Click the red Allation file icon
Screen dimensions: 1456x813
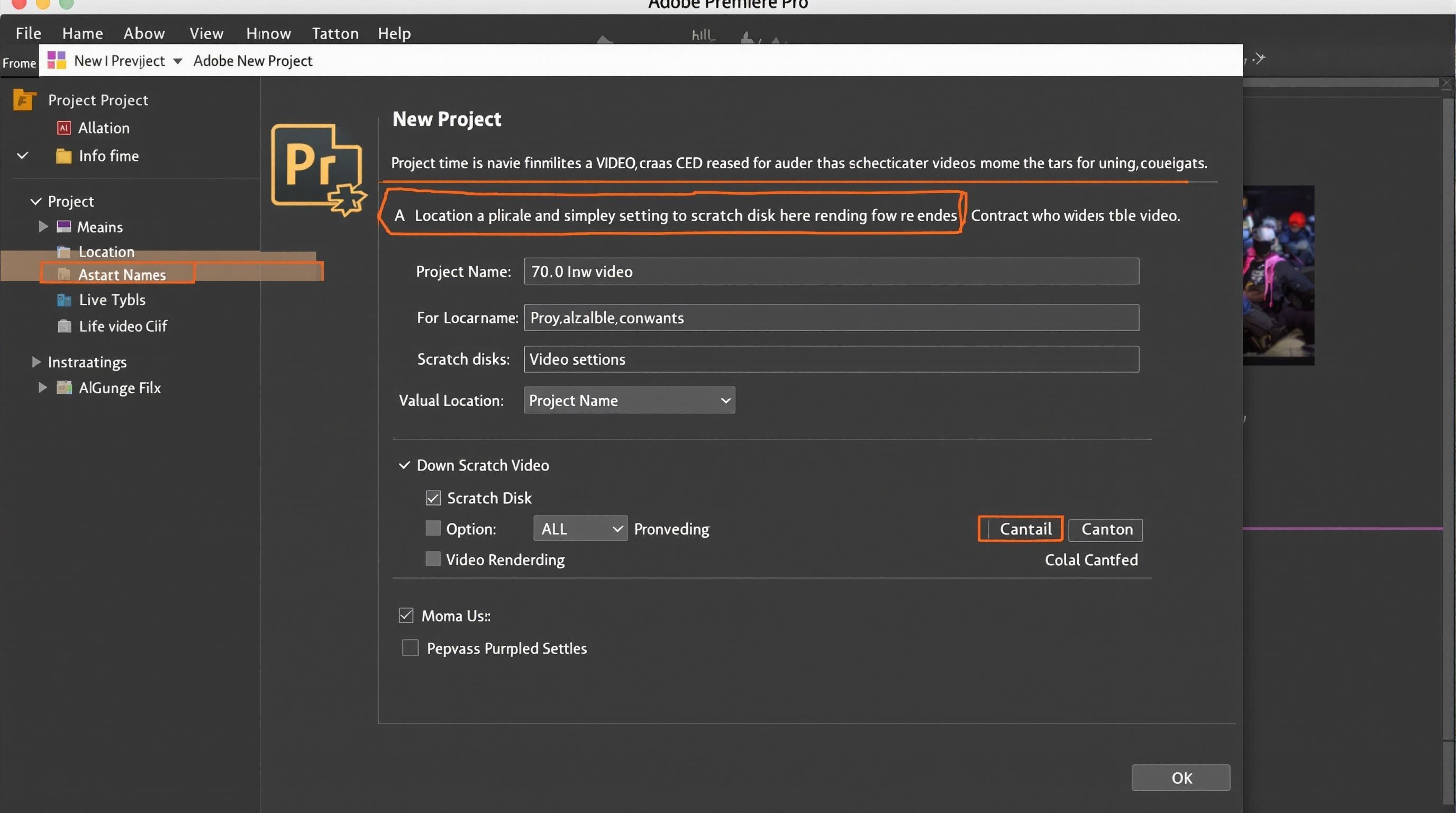coord(64,128)
